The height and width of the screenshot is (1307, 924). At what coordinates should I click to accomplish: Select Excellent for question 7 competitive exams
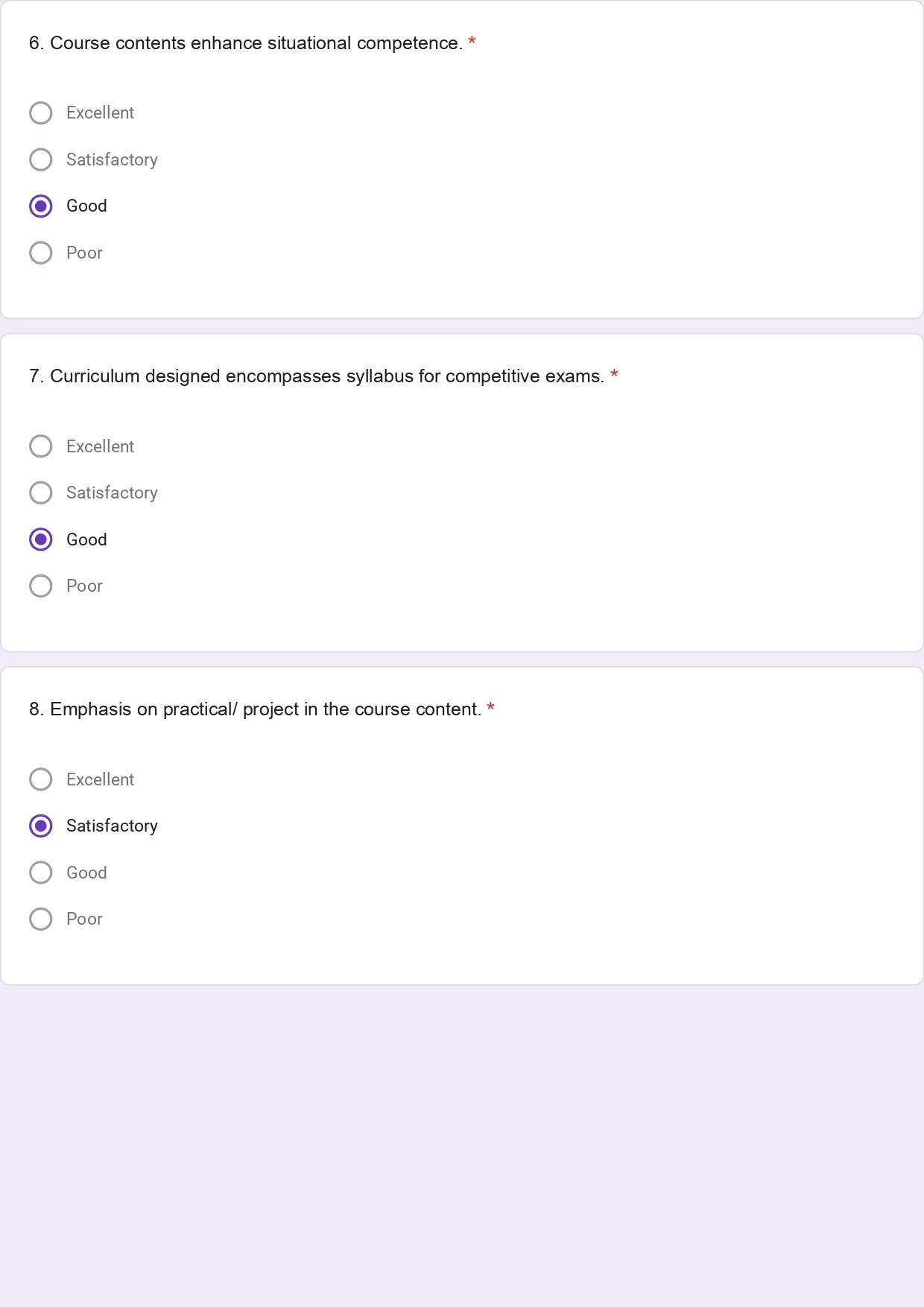click(41, 446)
